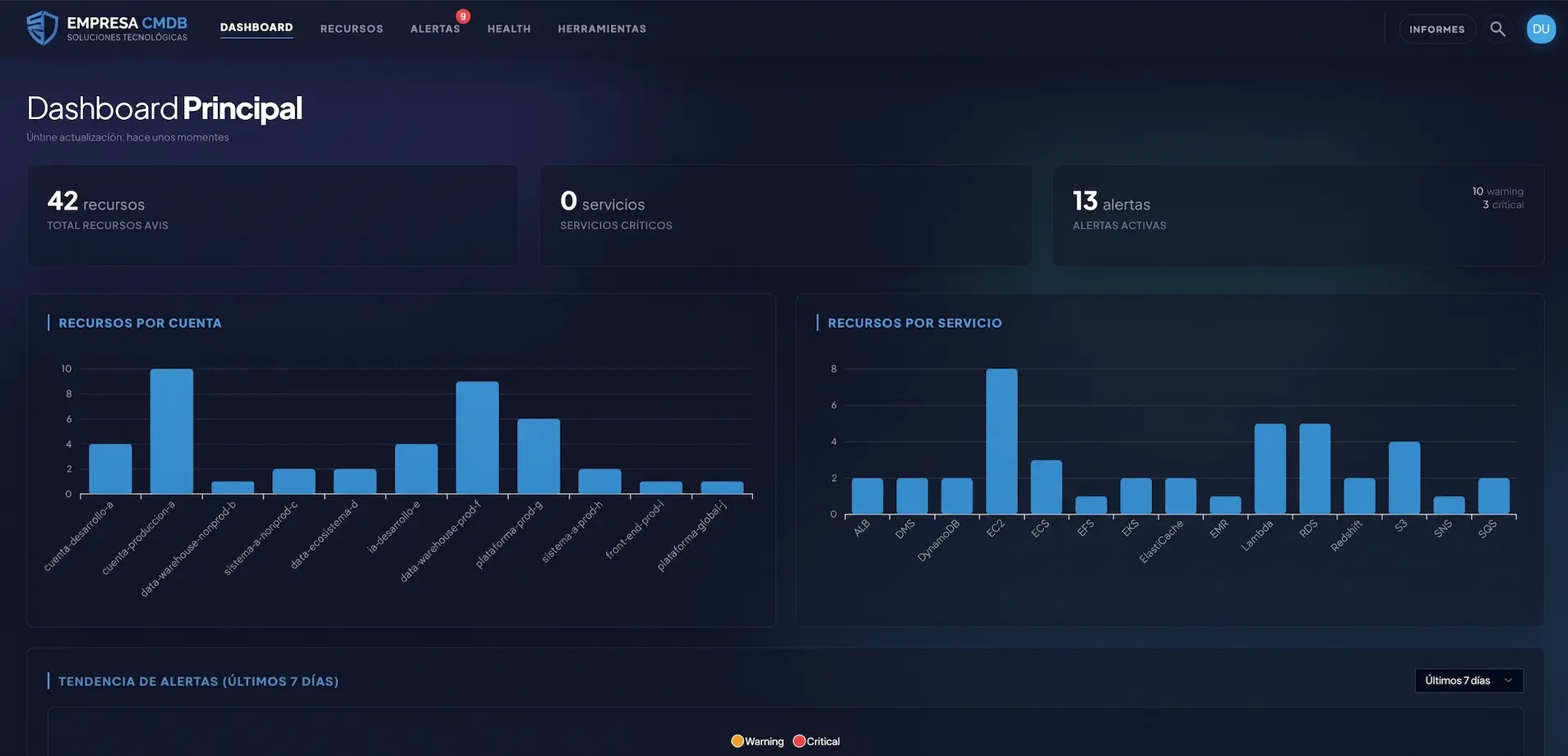This screenshot has width=1568, height=756.
Task: Select the DynamoDB bar
Action: [x=957, y=496]
